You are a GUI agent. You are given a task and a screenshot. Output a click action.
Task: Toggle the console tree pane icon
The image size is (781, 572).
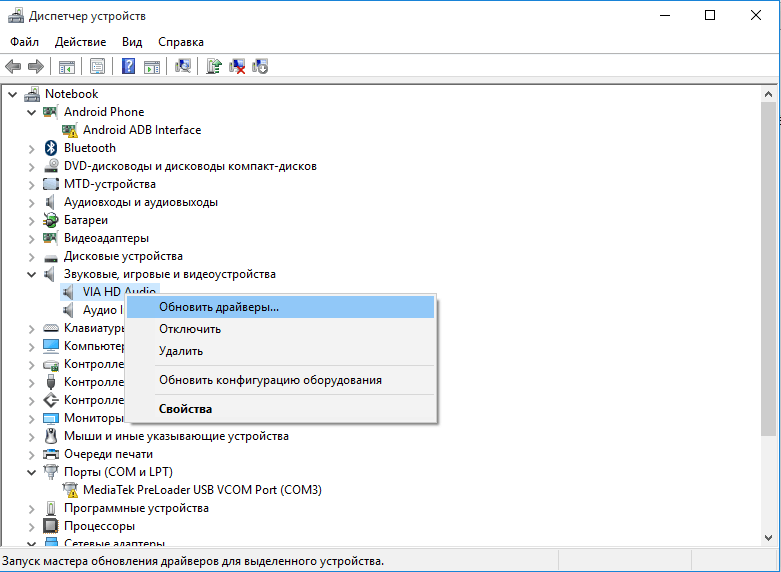[66, 67]
